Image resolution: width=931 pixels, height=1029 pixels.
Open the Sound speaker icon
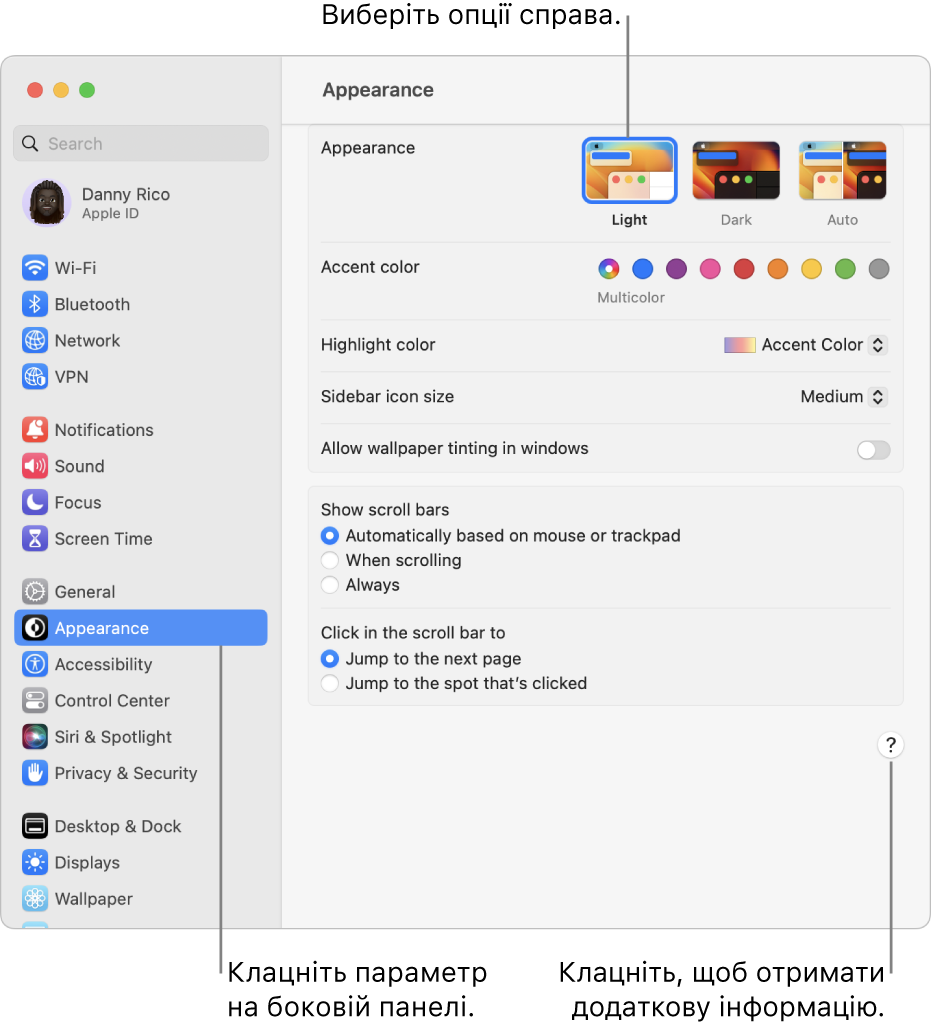(35, 466)
